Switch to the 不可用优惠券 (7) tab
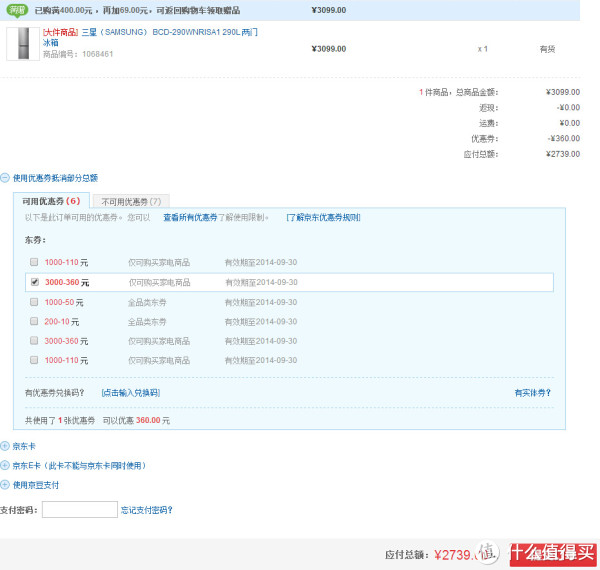The width and height of the screenshot is (600, 570). tap(131, 202)
